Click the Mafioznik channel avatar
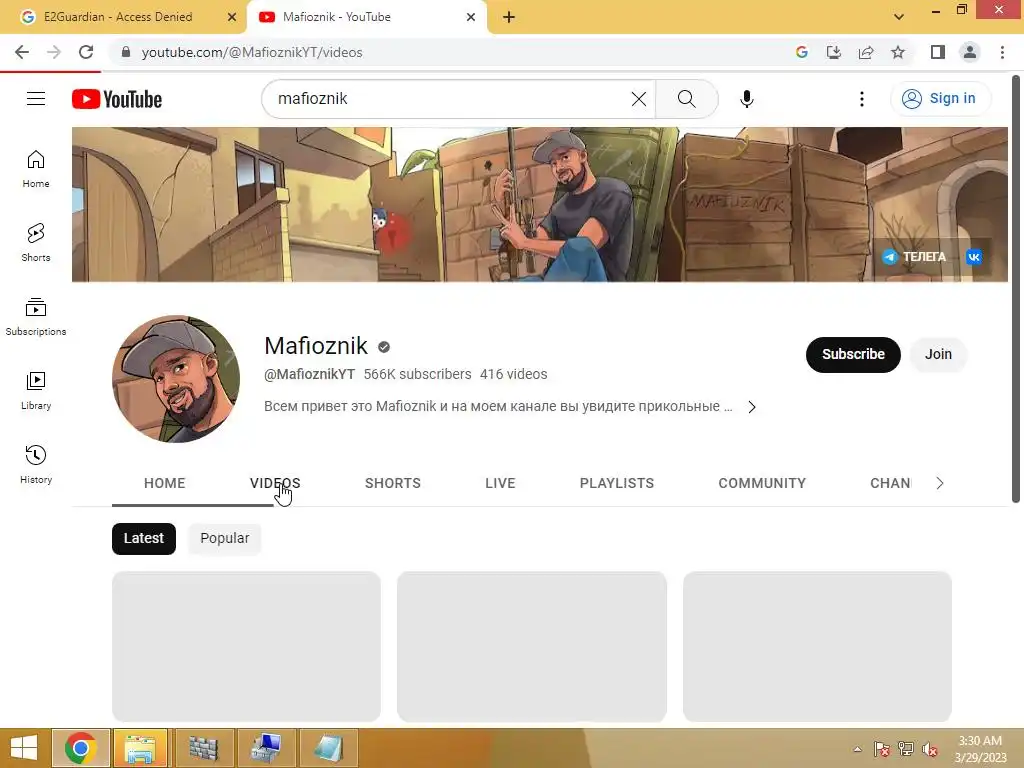The image size is (1024, 768). (176, 379)
